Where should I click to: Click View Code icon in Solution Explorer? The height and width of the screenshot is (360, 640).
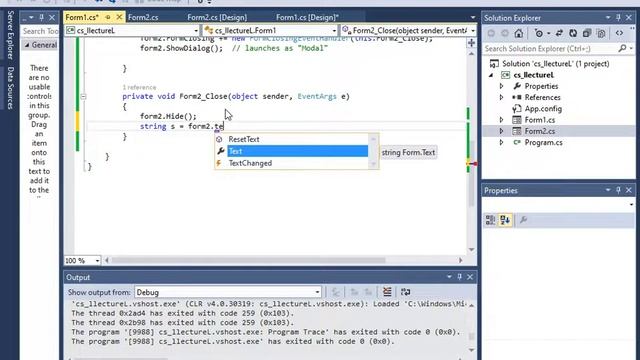[x=619, y=33]
